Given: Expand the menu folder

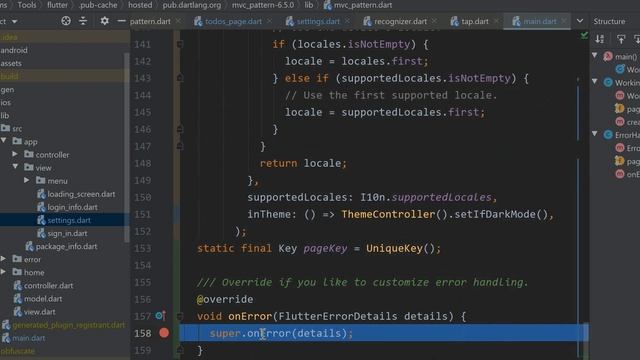Looking at the screenshot, I should point(27,180).
